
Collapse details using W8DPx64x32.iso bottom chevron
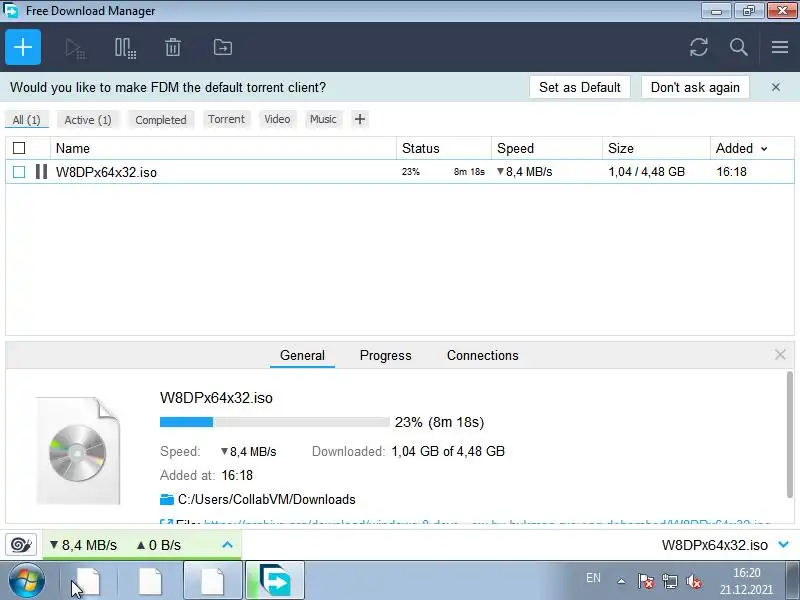pos(784,545)
